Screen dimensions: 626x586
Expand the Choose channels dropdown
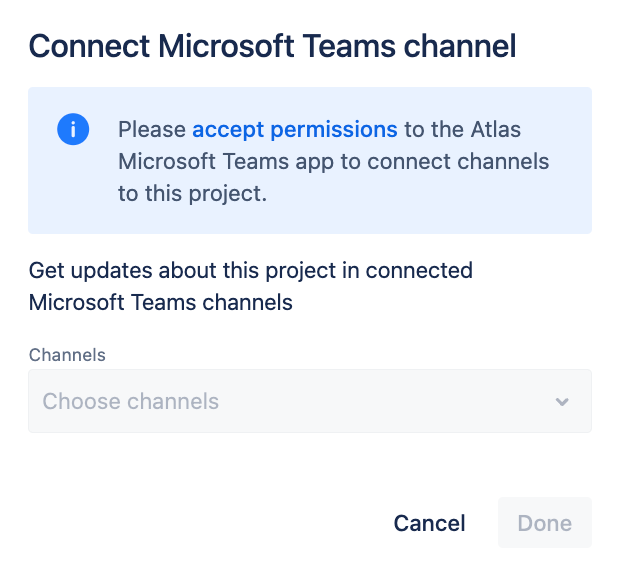pyautogui.click(x=310, y=401)
